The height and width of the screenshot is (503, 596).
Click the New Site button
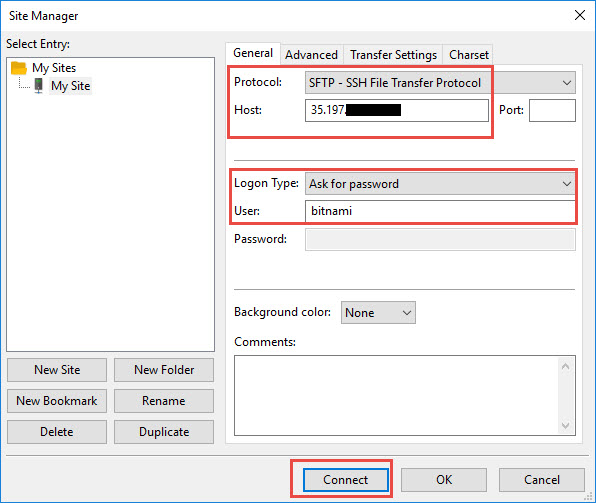pyautogui.click(x=57, y=370)
